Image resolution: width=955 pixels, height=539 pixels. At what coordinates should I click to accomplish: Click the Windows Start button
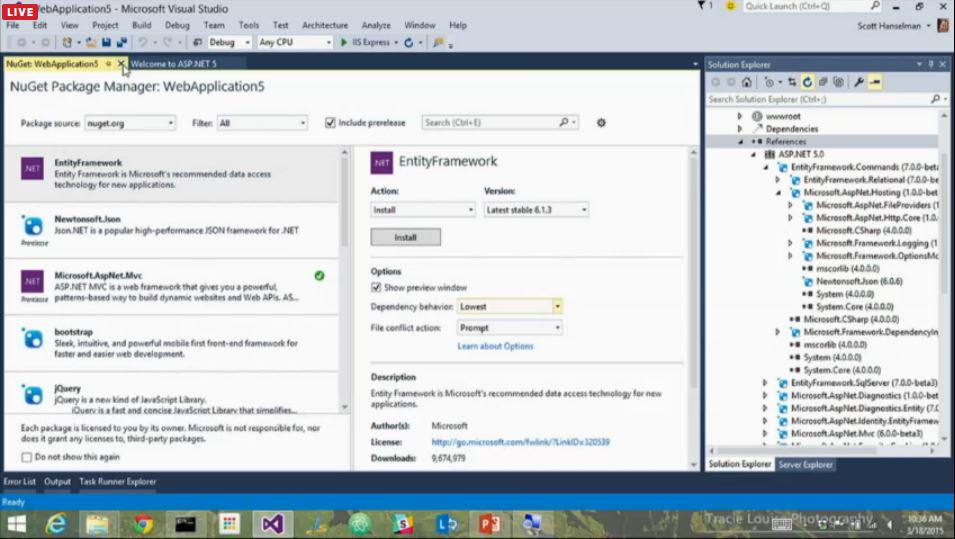click(x=16, y=524)
